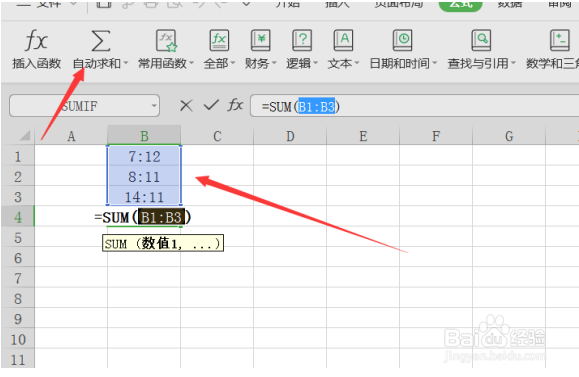Switch to the active 公式 ribbon tab

(x=460, y=5)
